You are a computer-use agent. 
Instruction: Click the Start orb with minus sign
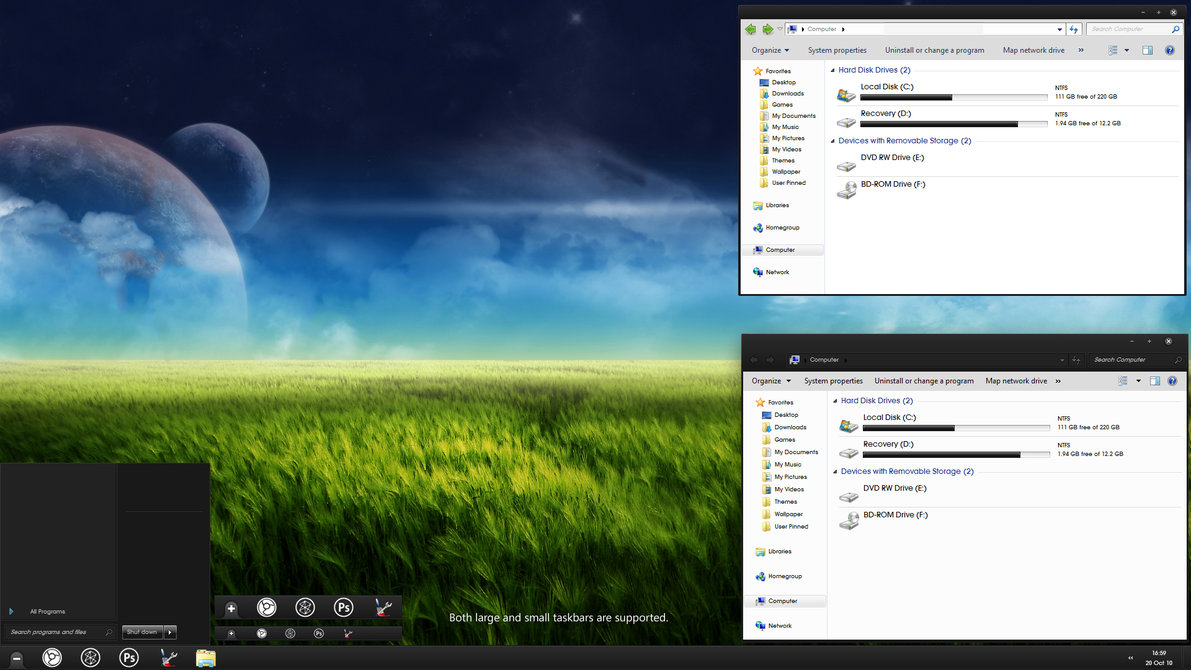tap(16, 659)
